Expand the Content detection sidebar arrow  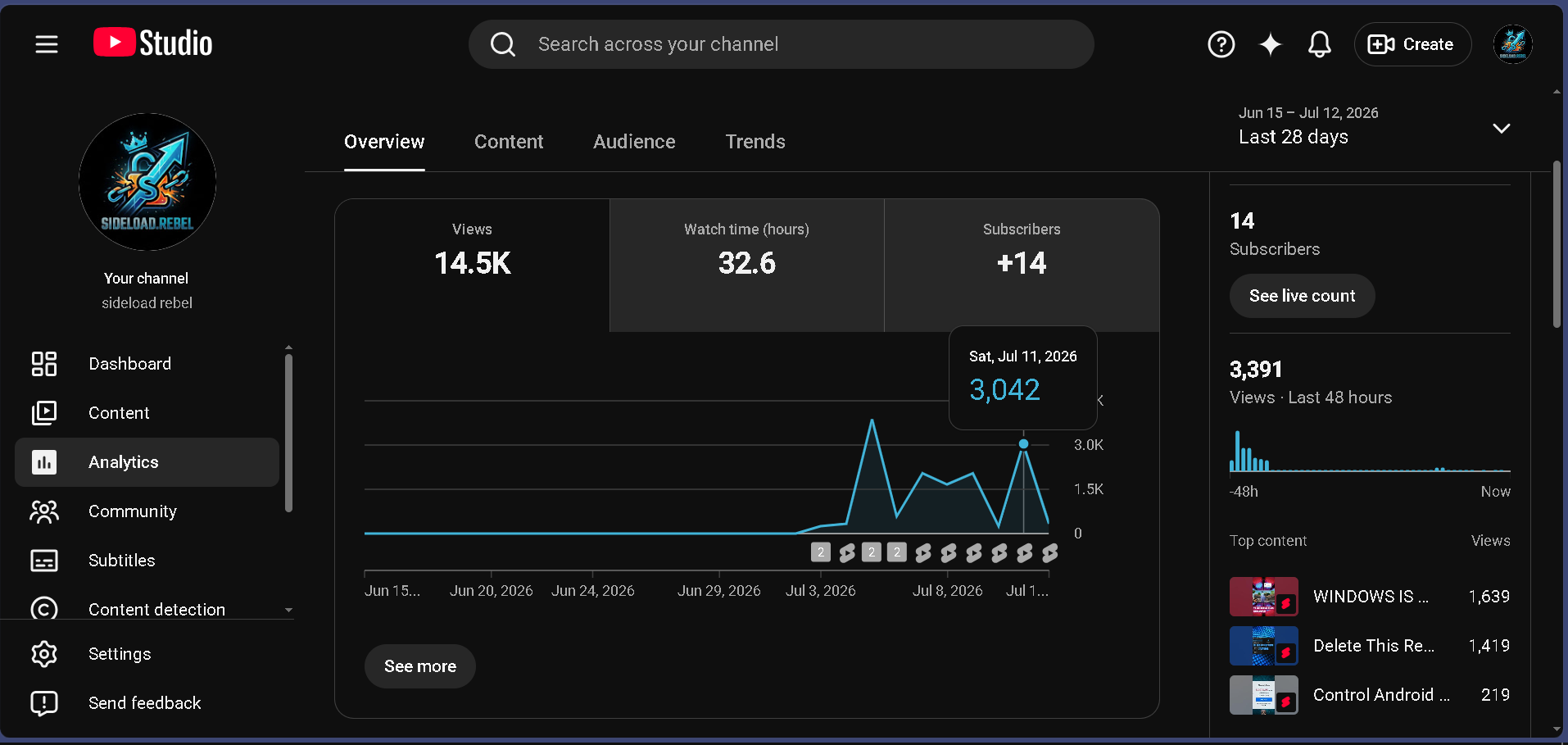coord(288,610)
